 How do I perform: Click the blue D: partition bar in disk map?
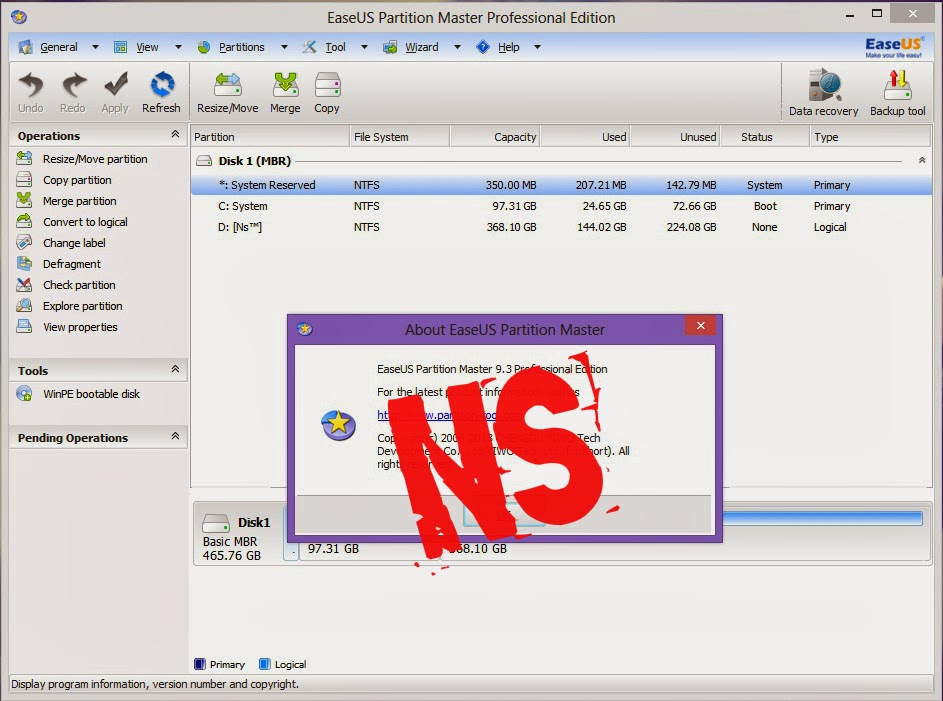tap(822, 518)
